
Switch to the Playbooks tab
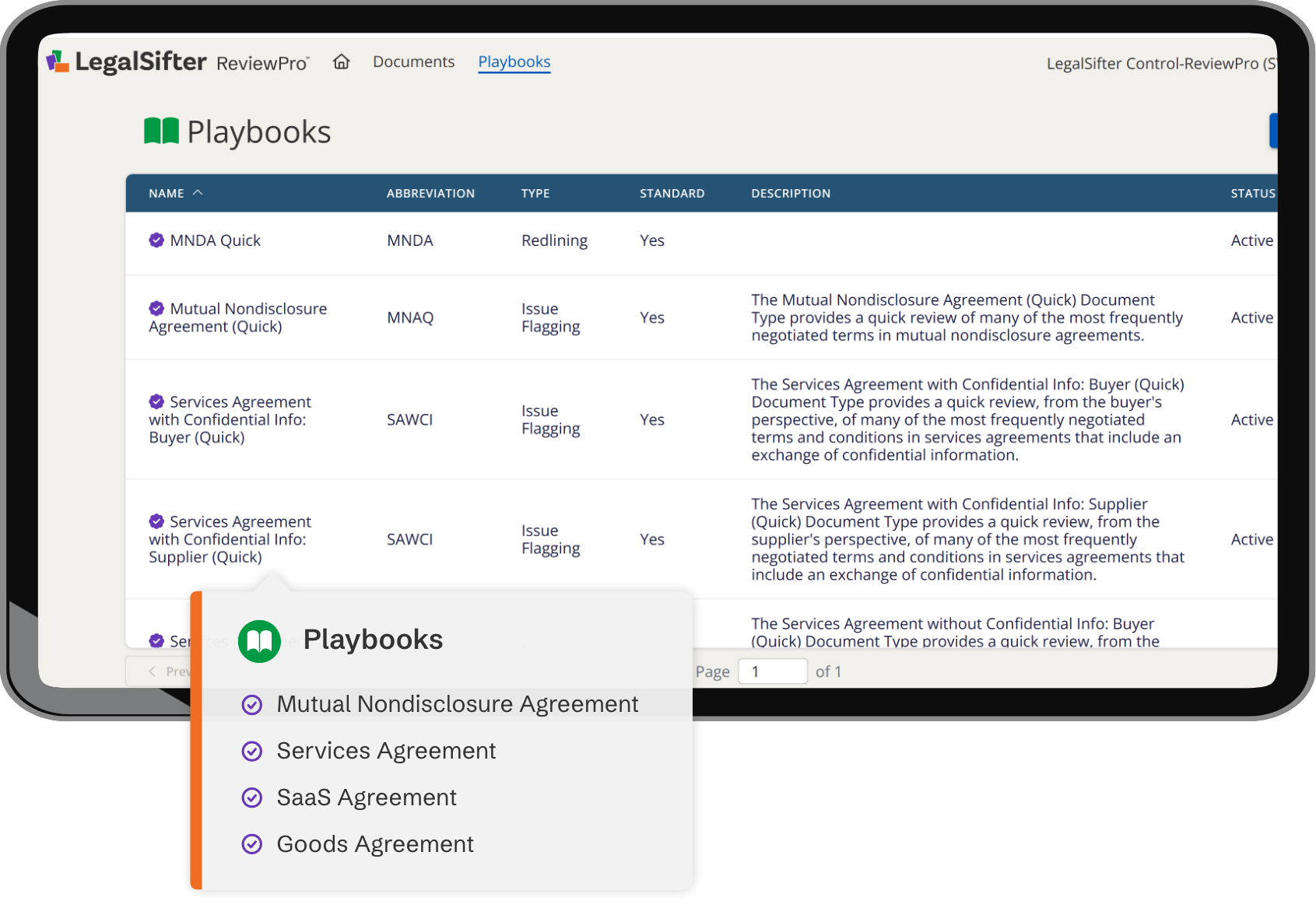click(514, 61)
